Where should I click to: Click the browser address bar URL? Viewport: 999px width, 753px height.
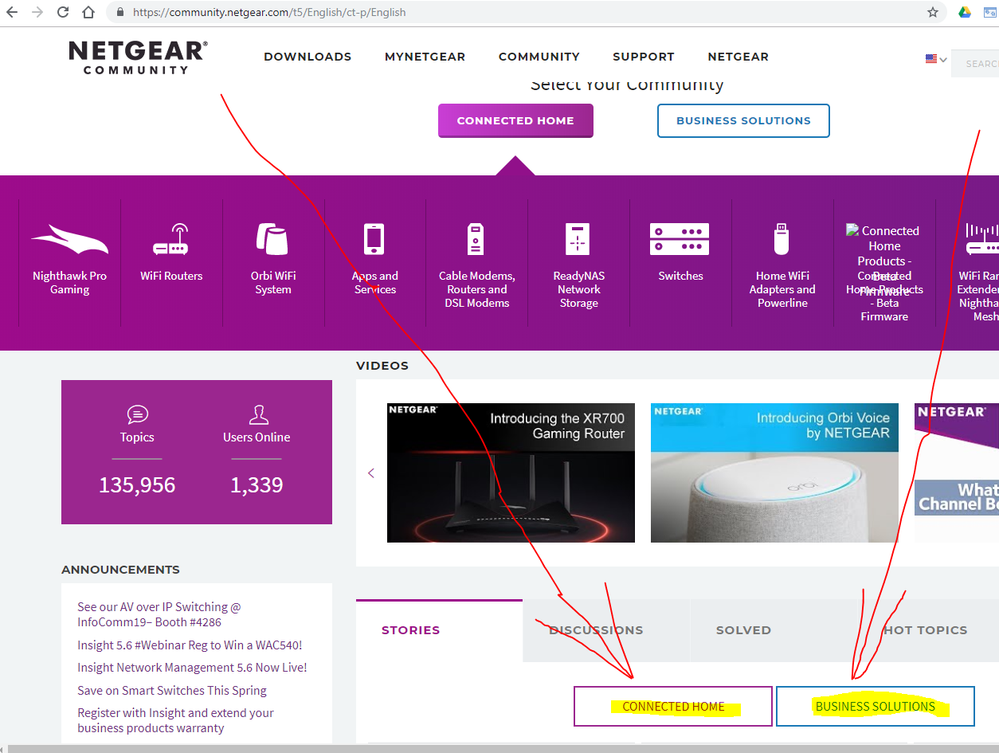[x=270, y=12]
